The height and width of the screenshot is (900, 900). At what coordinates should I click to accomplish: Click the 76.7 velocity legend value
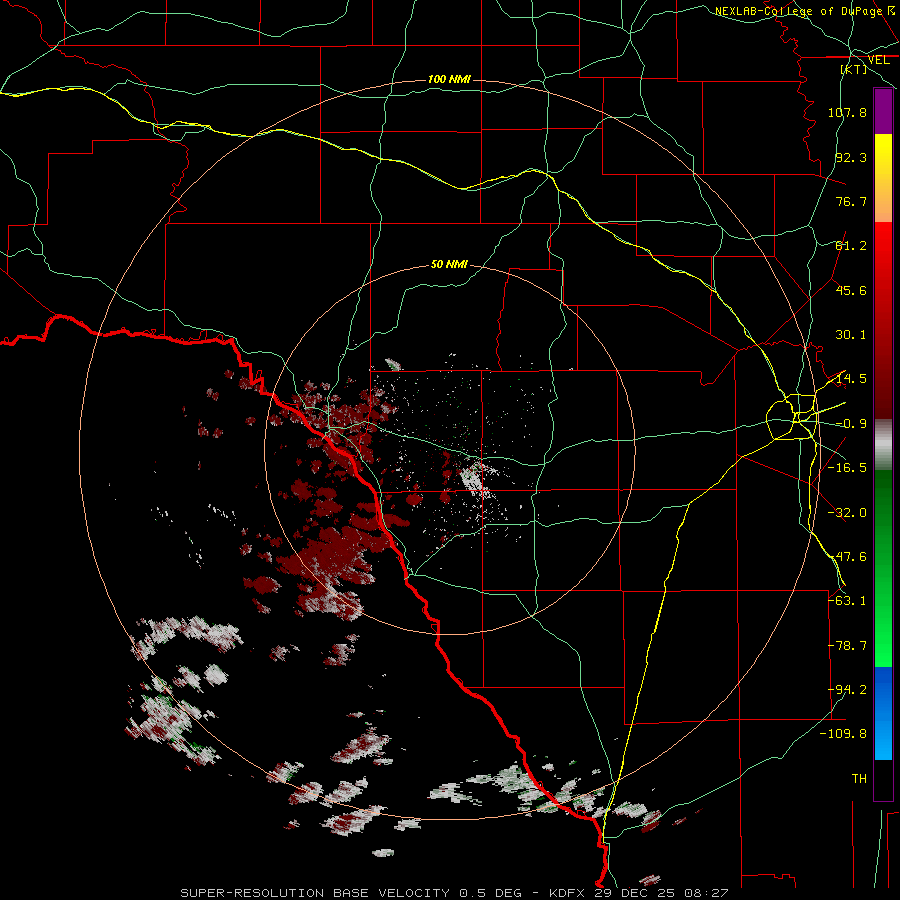(851, 201)
